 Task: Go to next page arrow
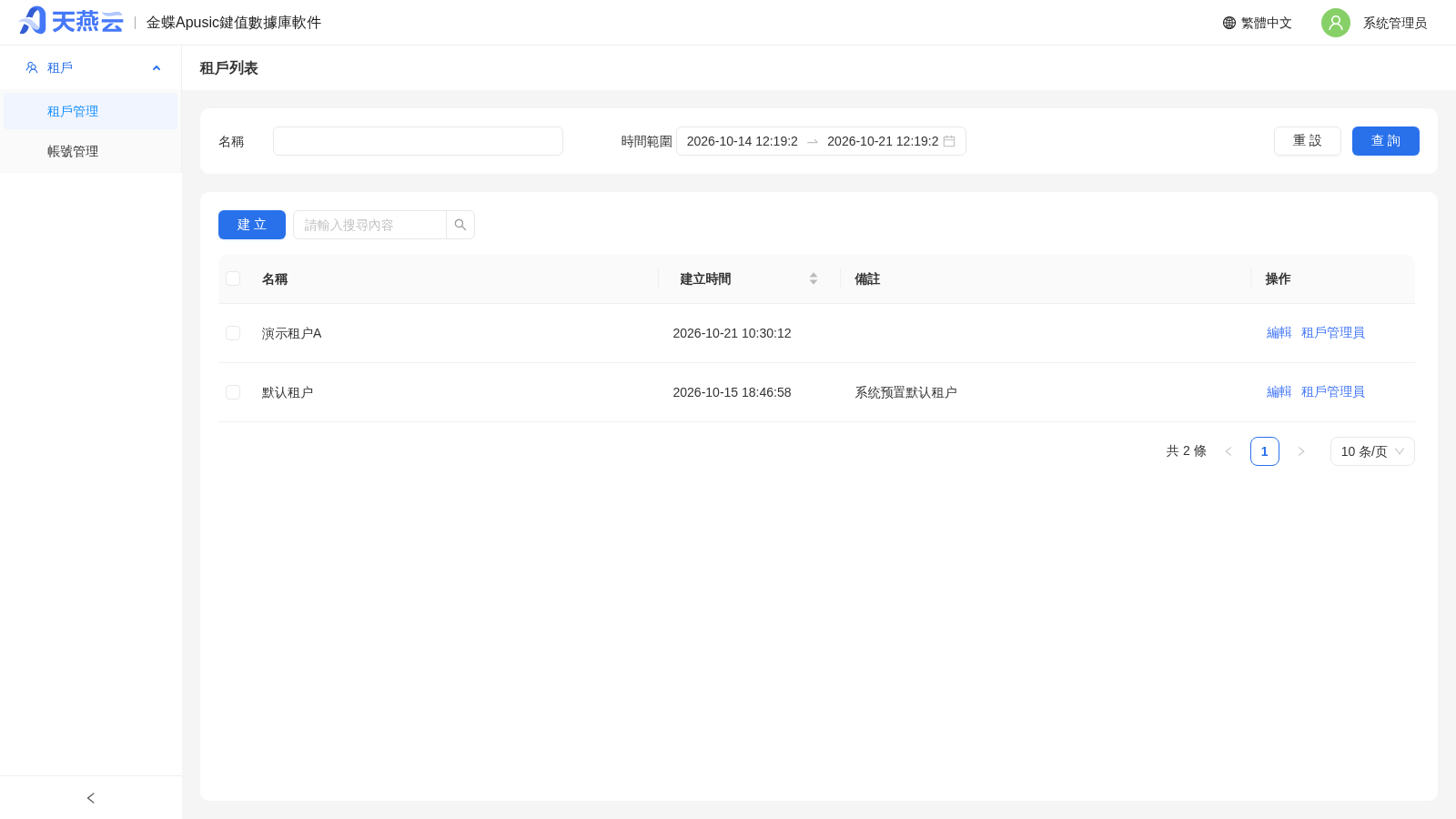(x=1301, y=451)
